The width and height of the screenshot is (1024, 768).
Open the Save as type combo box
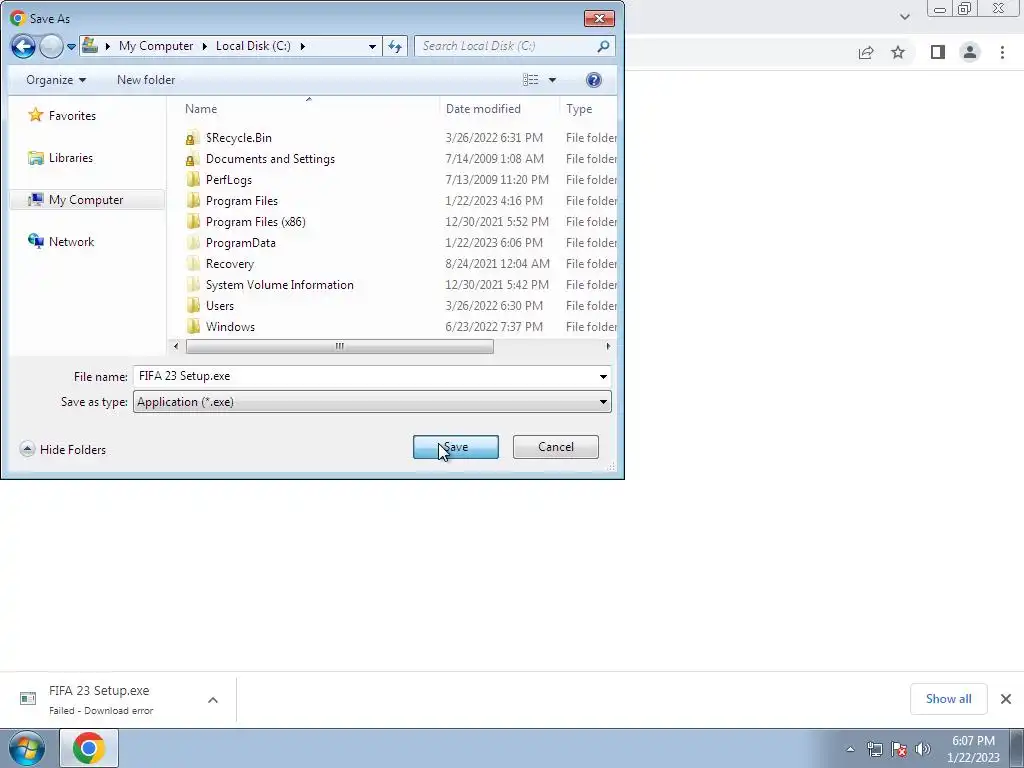tap(372, 402)
